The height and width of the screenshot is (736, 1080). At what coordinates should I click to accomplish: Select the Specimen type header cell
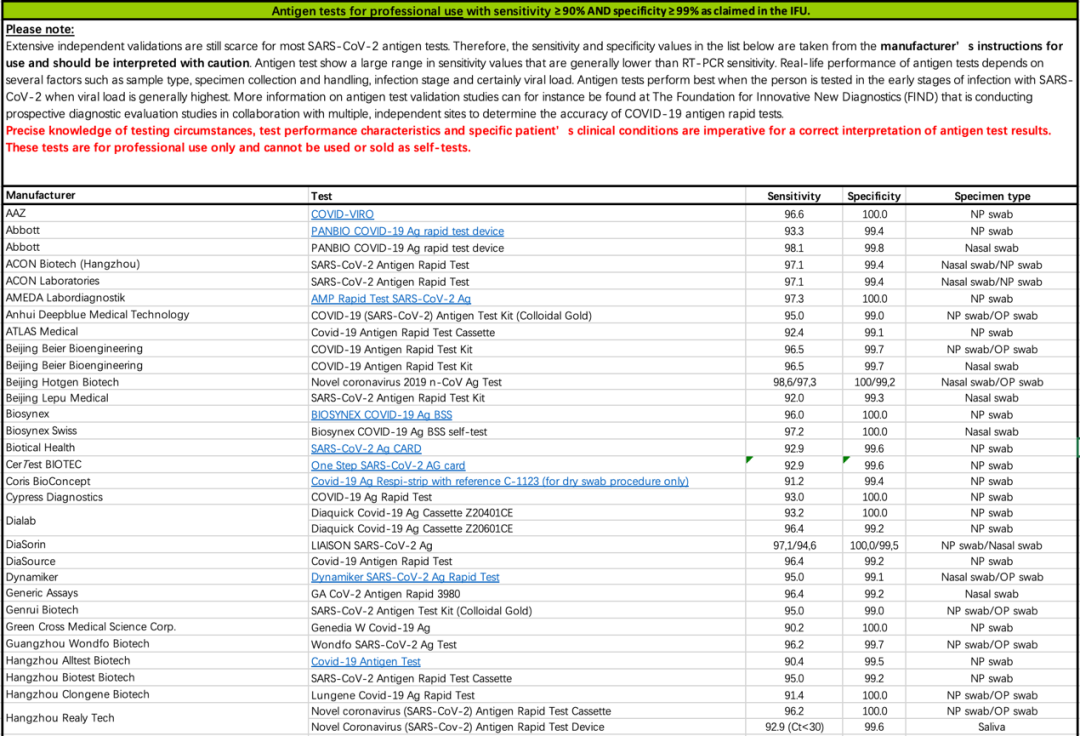click(992, 196)
